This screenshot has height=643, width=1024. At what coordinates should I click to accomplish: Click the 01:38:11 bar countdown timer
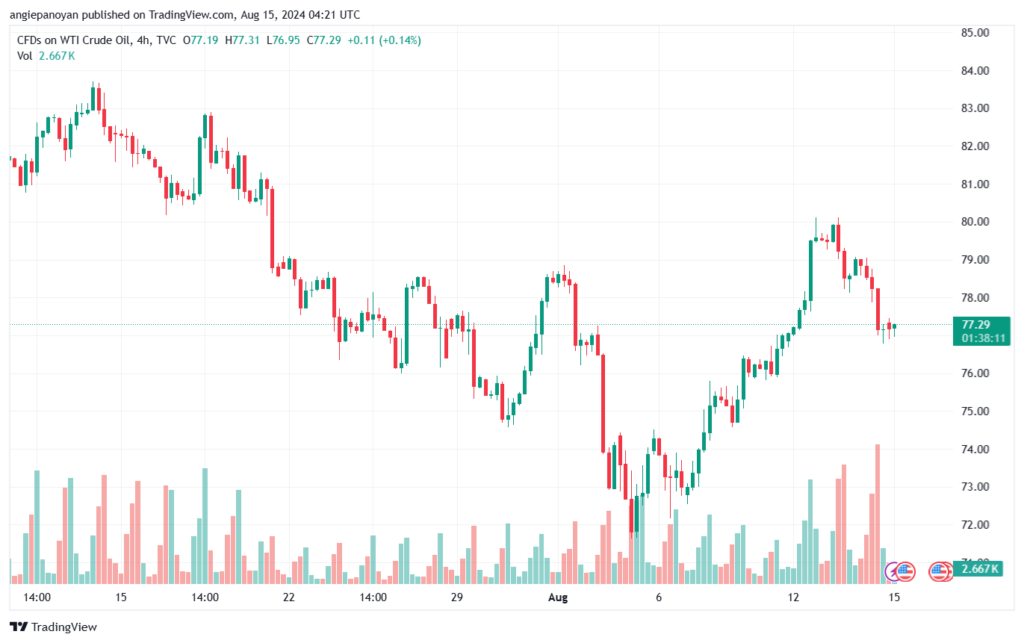pyautogui.click(x=982, y=338)
